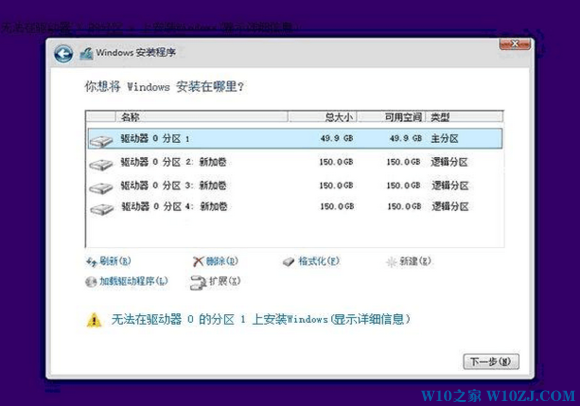Open the cannot install Windows details link
Image resolution: width=580 pixels, height=406 pixels.
261,319
